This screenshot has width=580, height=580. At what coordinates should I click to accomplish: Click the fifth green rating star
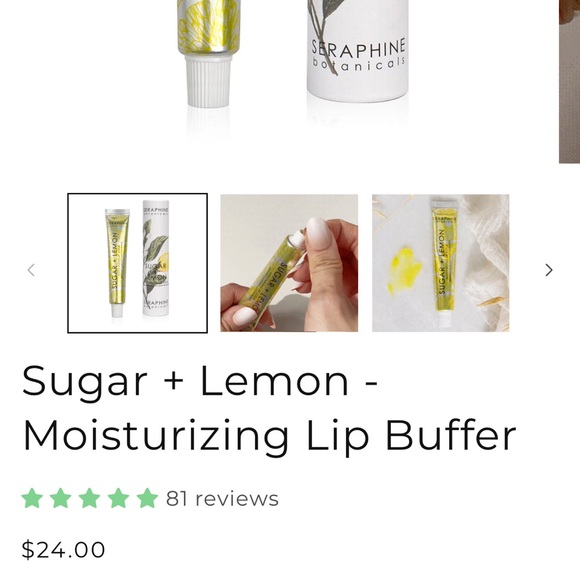click(x=147, y=498)
